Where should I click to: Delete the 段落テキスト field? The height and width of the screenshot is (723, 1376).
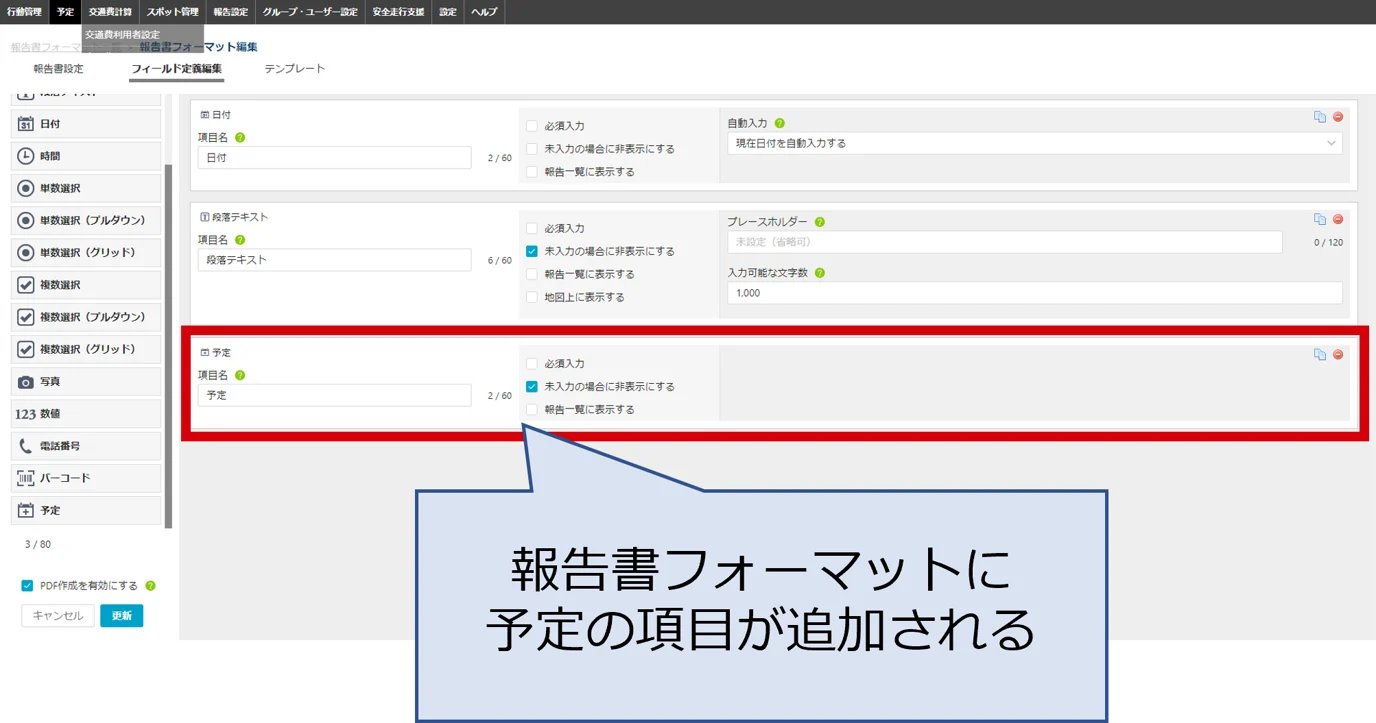point(1338,219)
